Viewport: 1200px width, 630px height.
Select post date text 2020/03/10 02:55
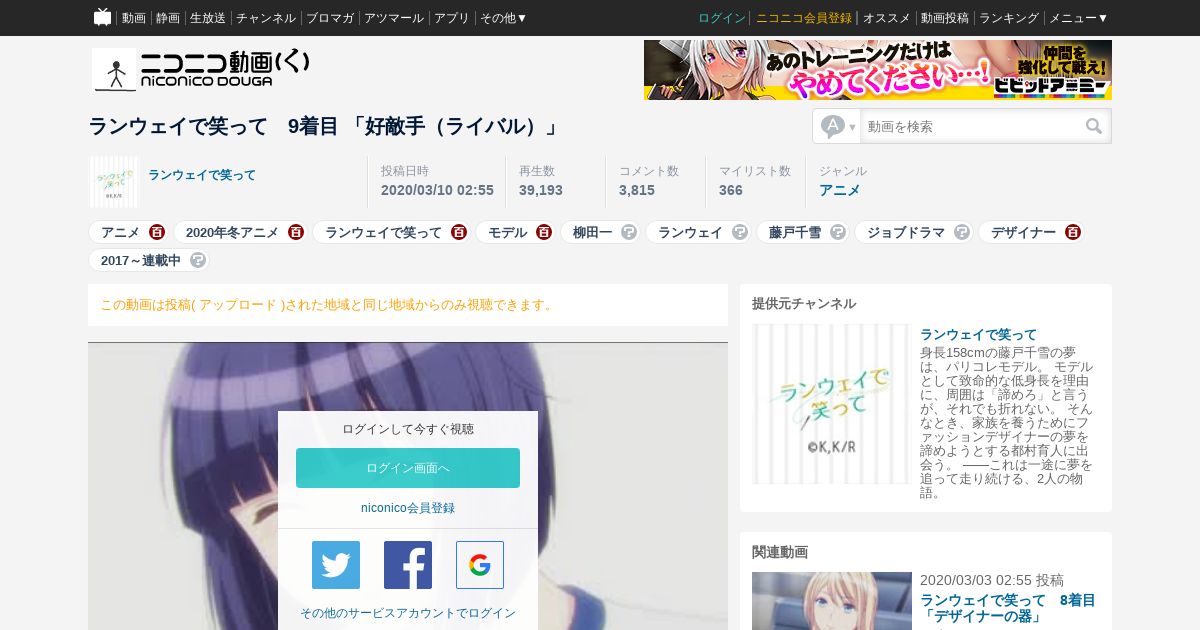[437, 190]
